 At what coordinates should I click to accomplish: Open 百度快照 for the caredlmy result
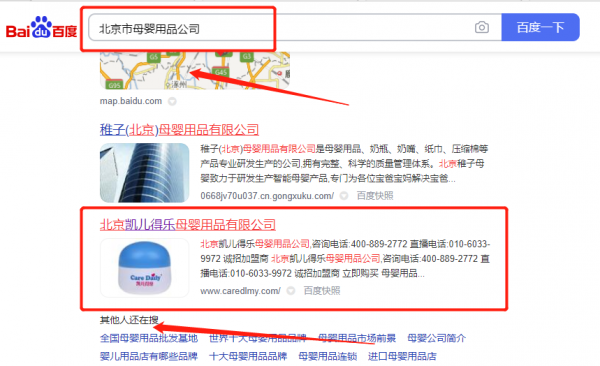[x=322, y=291]
